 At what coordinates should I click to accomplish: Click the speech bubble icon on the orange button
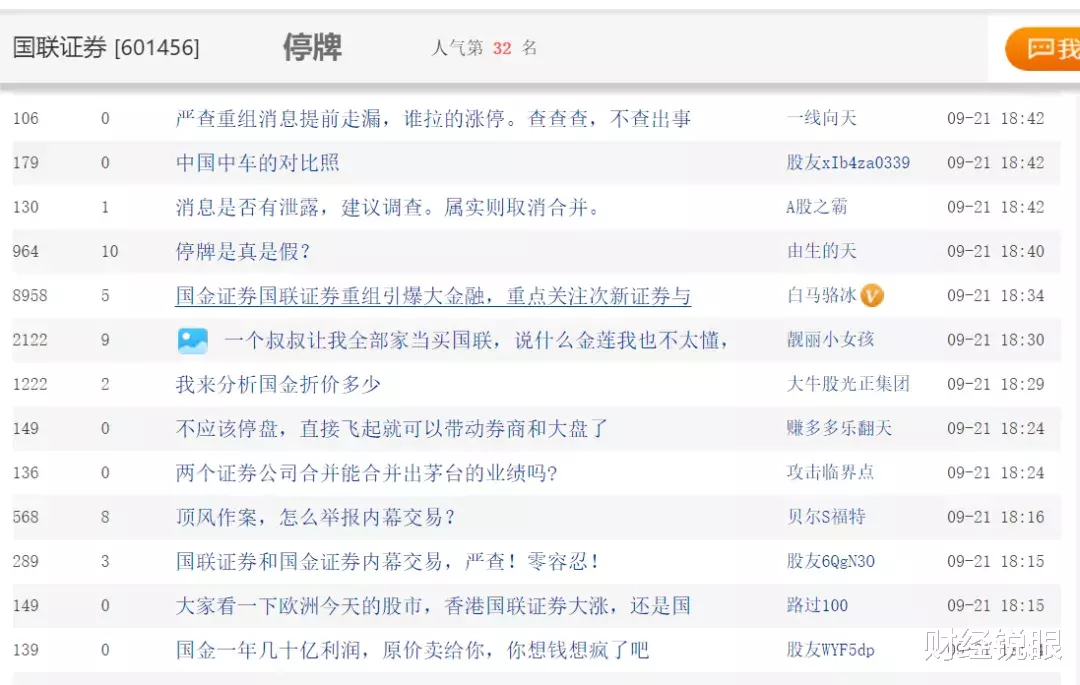(x=1040, y=47)
